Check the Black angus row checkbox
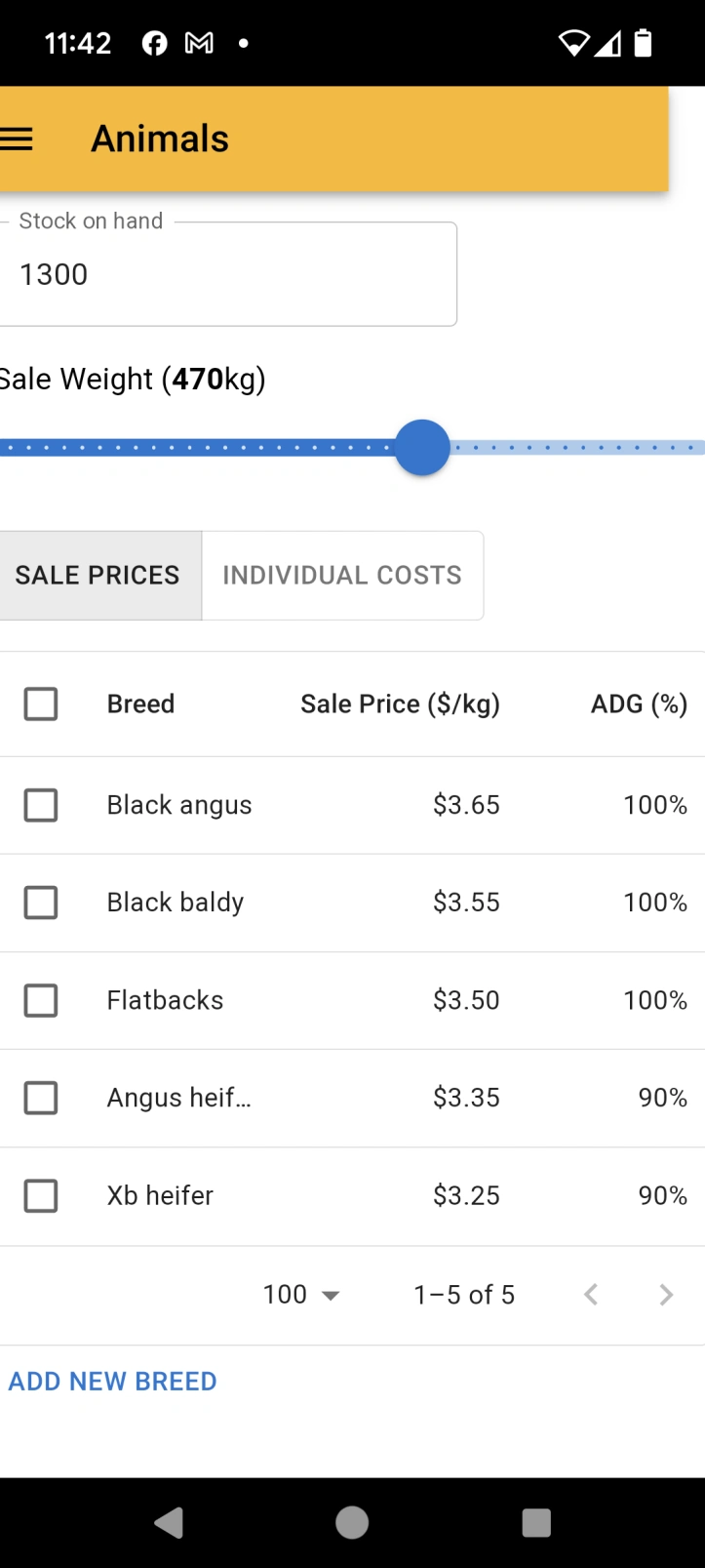The image size is (705, 1568). click(41, 805)
